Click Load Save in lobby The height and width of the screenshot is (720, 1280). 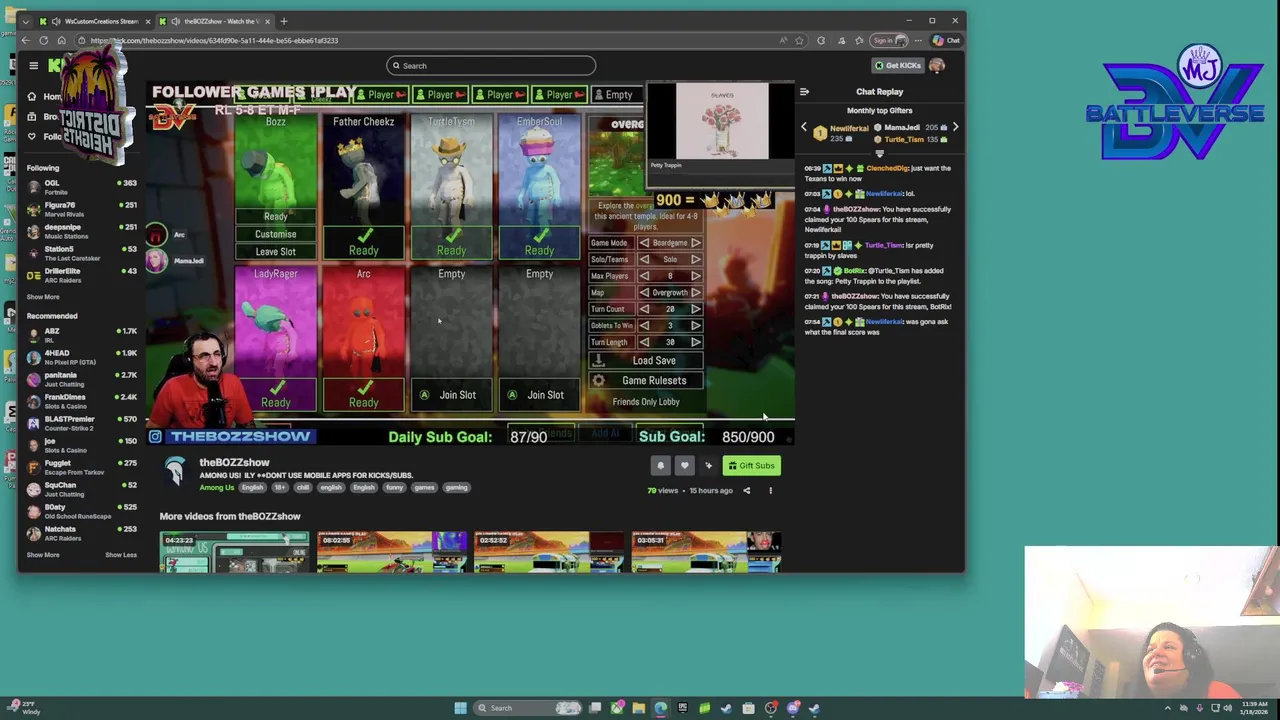(645, 361)
